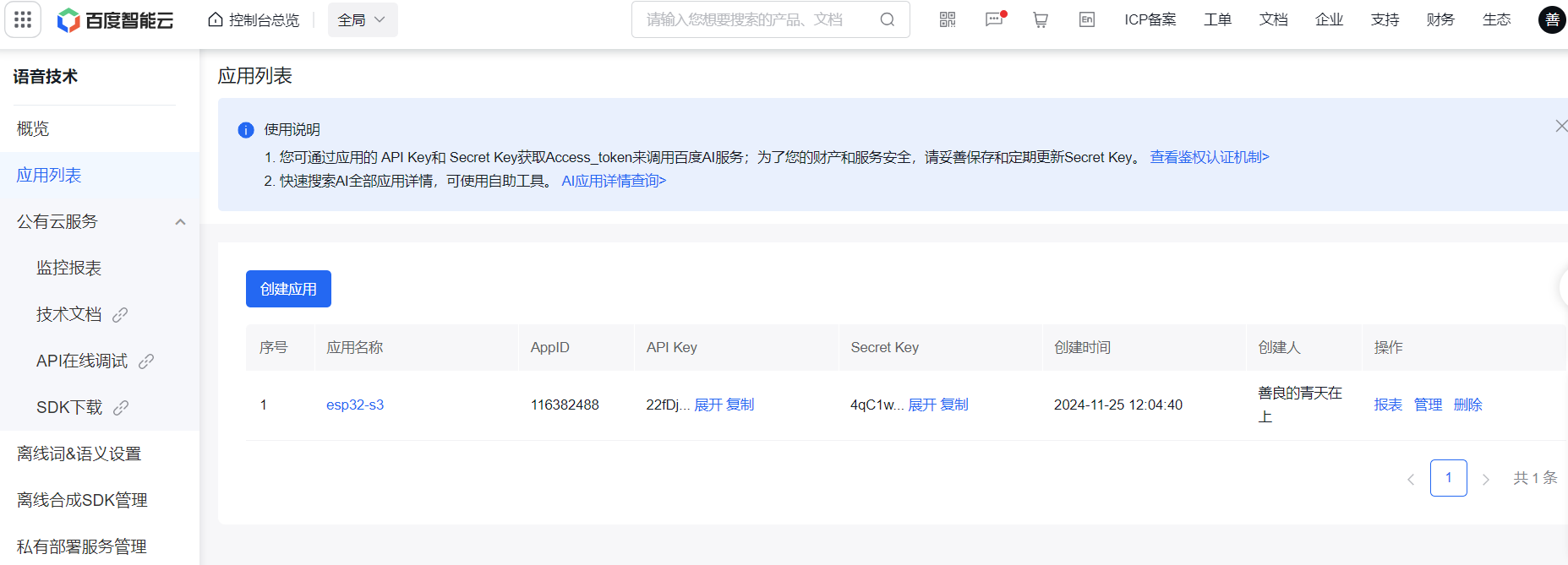
Task: Click the link icon next to API在线调试
Action: click(x=146, y=361)
